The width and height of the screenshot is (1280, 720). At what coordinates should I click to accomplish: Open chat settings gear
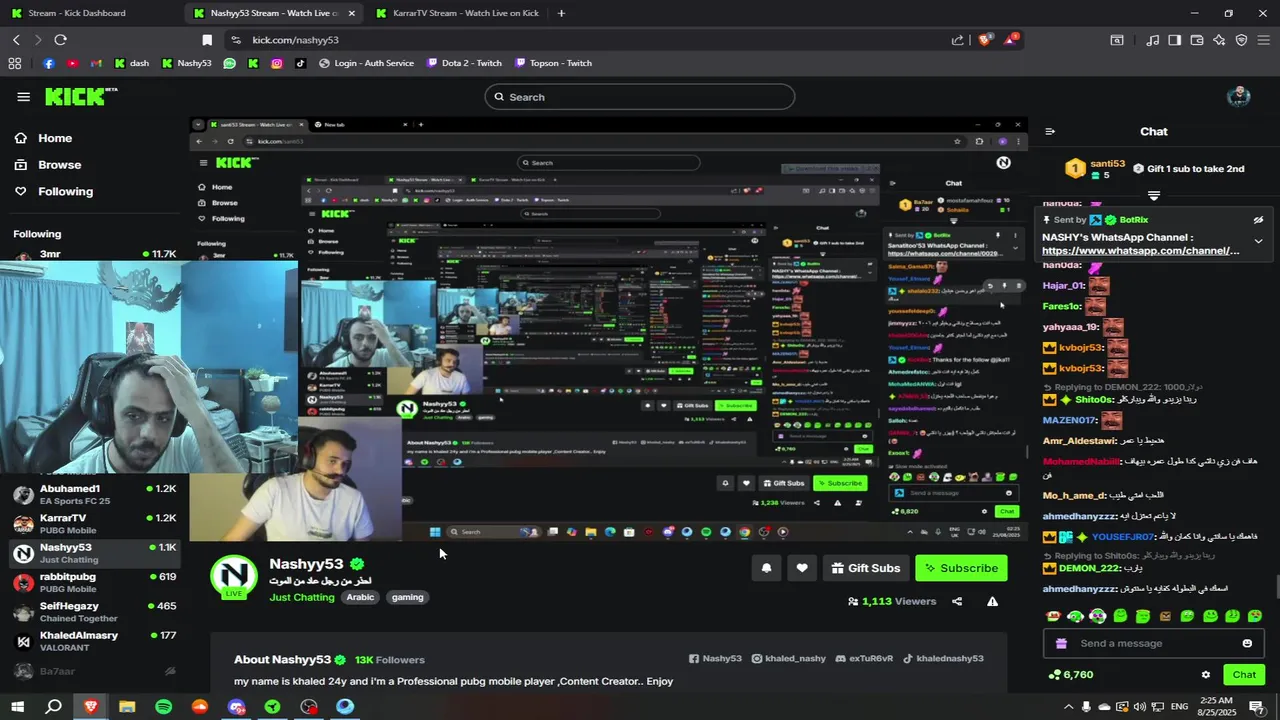coord(1206,675)
